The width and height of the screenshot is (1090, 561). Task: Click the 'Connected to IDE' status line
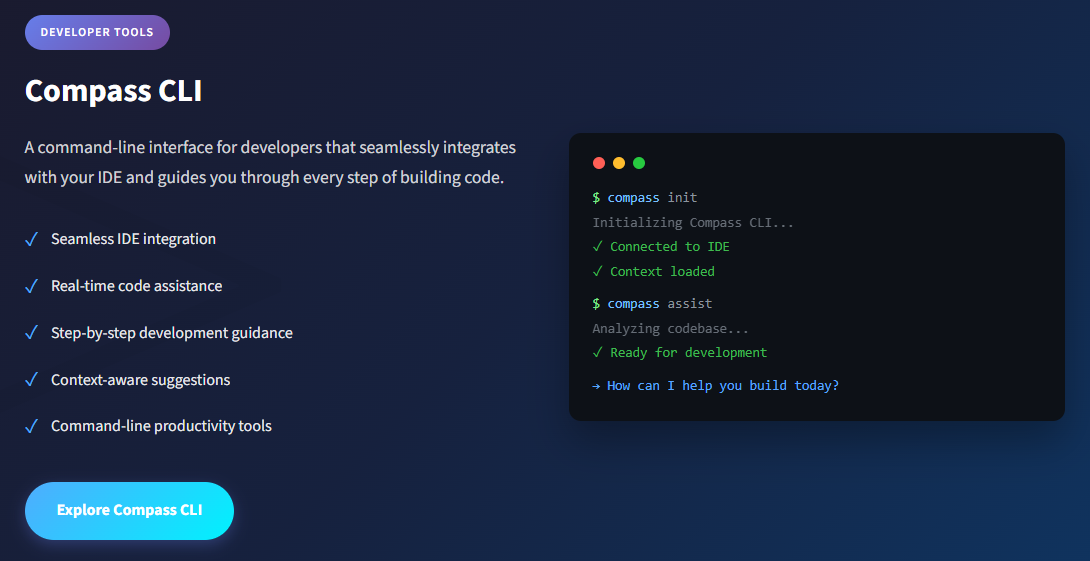click(x=661, y=247)
